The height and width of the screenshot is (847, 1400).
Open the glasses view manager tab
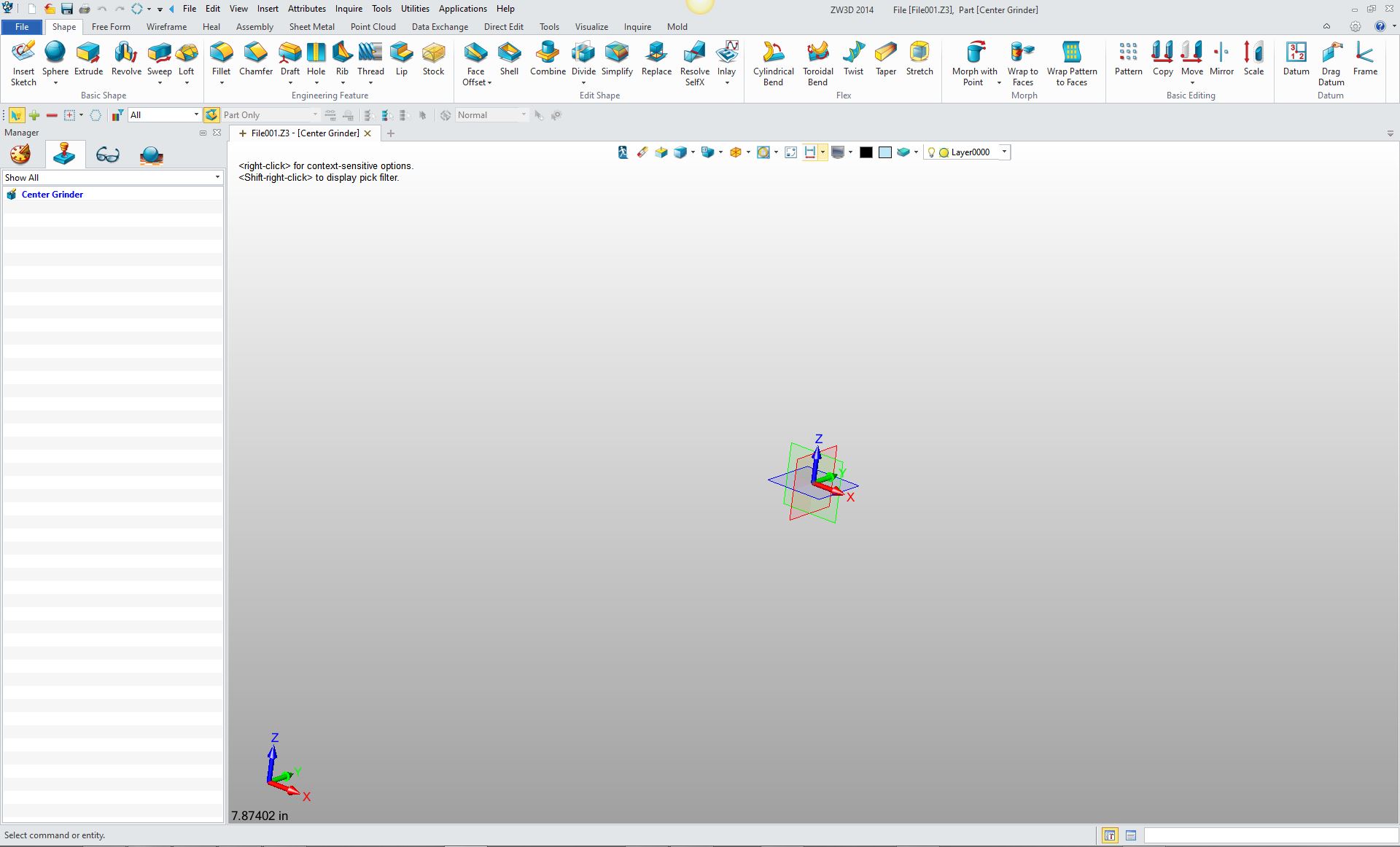click(107, 155)
